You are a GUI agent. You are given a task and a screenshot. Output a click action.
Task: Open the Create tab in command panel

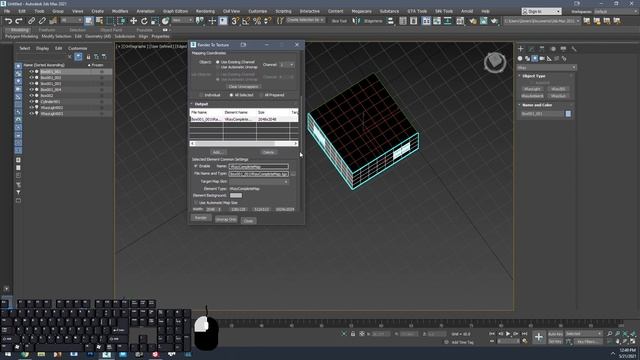[520, 49]
